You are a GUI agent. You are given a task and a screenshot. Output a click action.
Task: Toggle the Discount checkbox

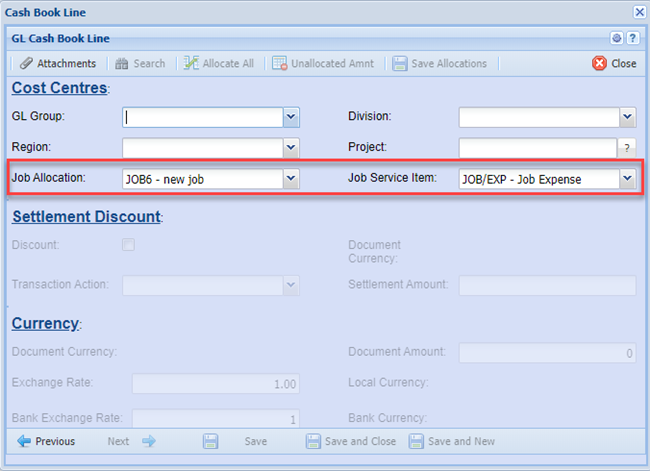pyautogui.click(x=128, y=245)
